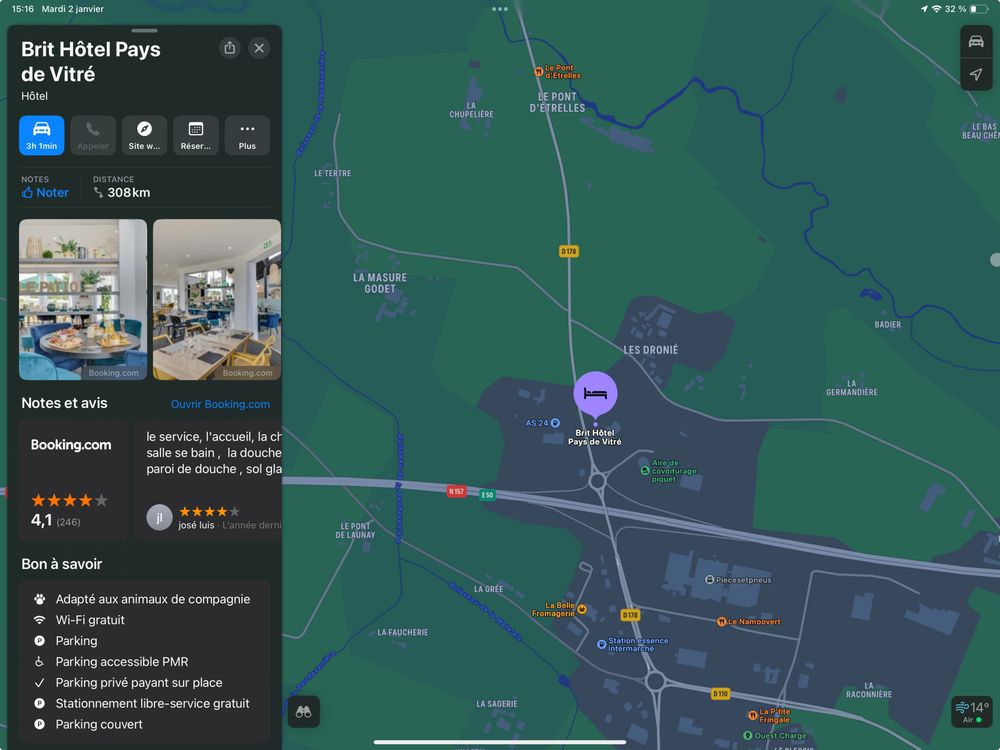Select the purple Brit Hôtel map pin

[x=595, y=393]
